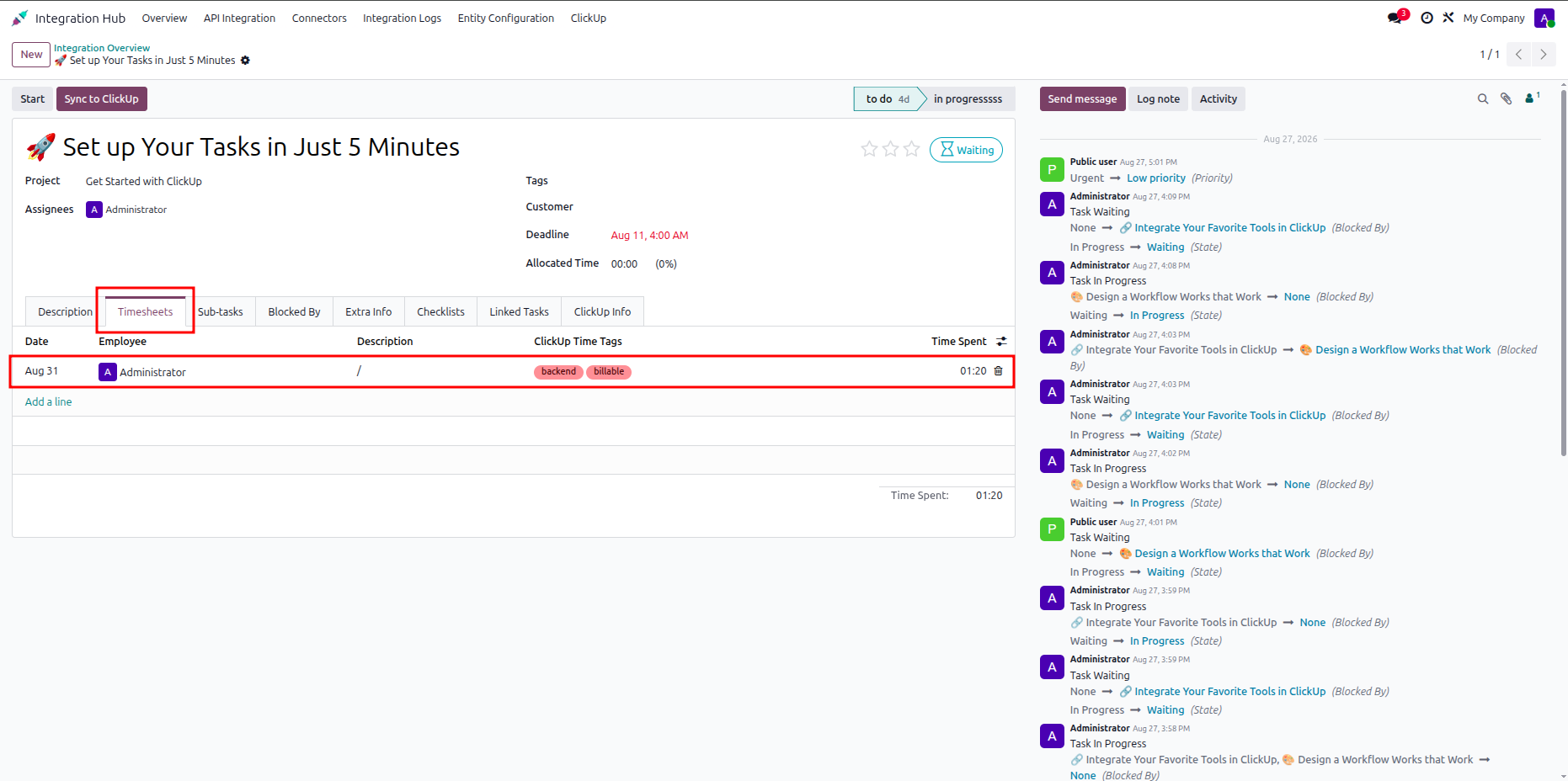Switch to the Sub-tasks tab

click(221, 312)
